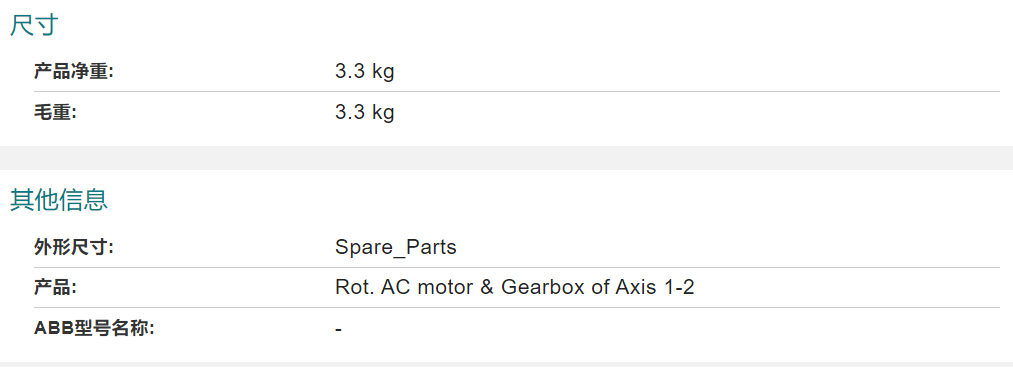This screenshot has height=367, width=1013.
Task: Click the separator line under the 外形尺寸 row
Action: tap(517, 267)
